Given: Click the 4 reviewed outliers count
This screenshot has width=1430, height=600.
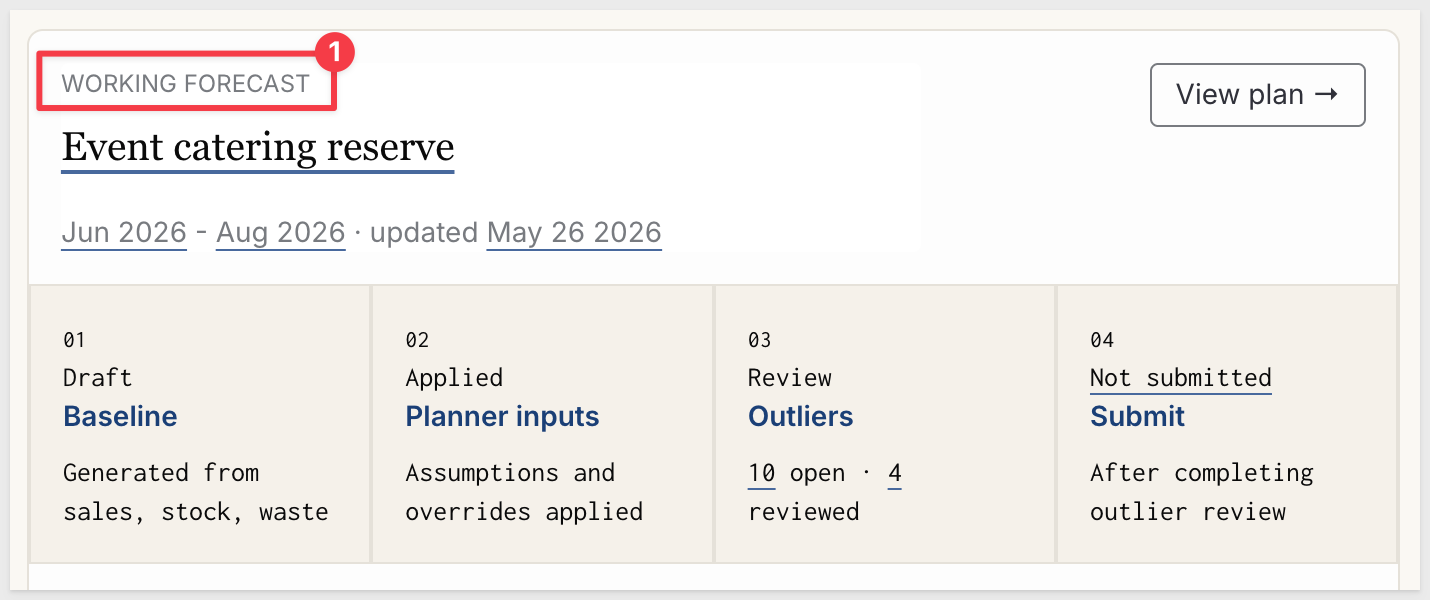Looking at the screenshot, I should pos(895,473).
